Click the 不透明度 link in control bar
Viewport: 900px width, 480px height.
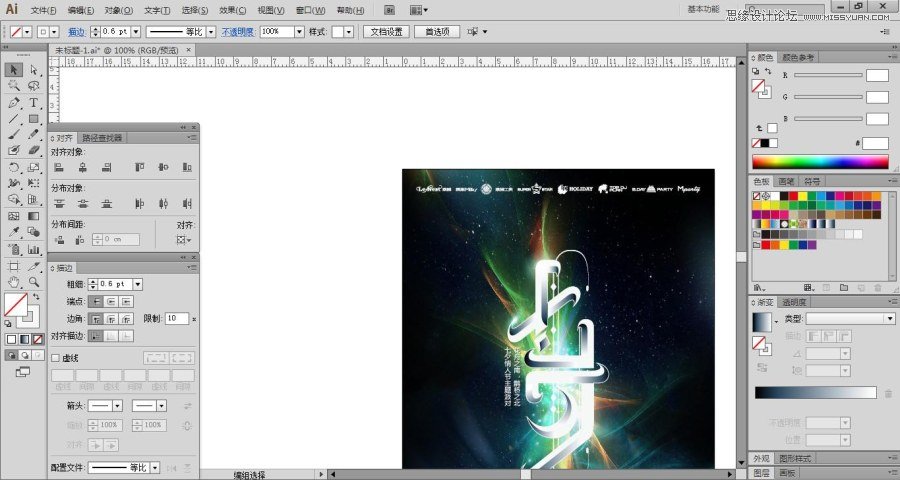tap(238, 33)
